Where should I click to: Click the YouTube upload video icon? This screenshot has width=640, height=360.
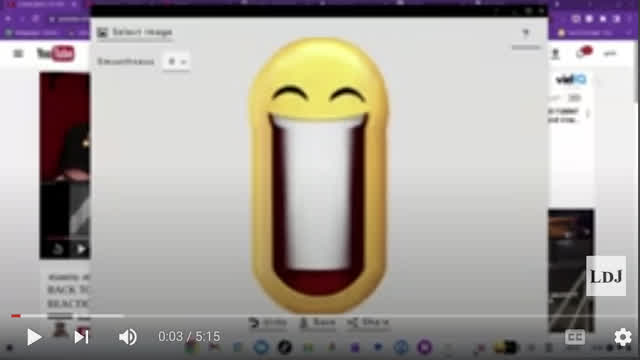pos(555,53)
